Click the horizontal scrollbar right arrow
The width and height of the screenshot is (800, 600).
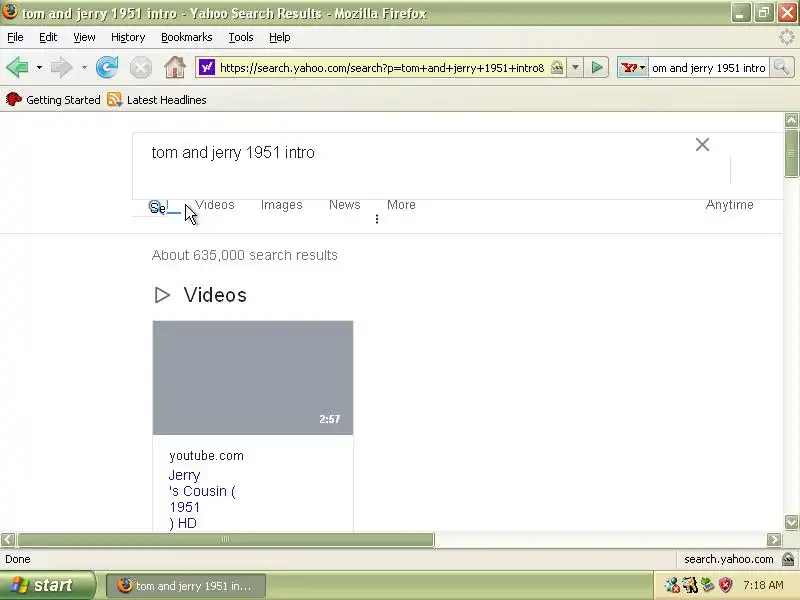pyautogui.click(x=774, y=539)
